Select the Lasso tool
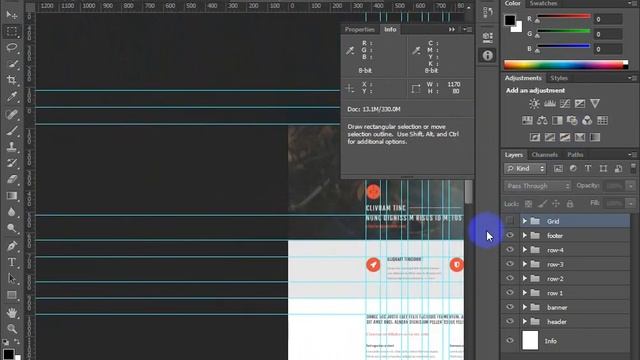Image resolution: width=640 pixels, height=360 pixels. (11, 48)
